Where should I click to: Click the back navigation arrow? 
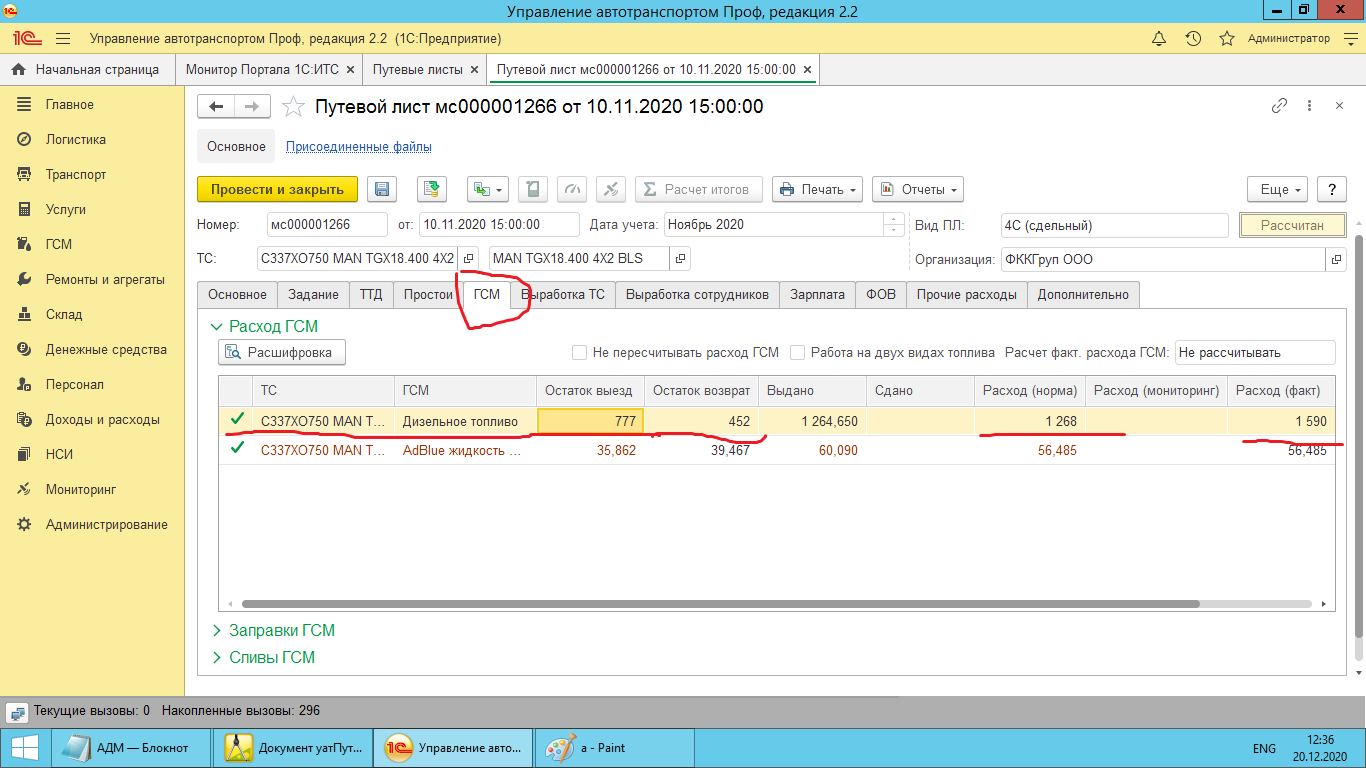click(x=216, y=106)
